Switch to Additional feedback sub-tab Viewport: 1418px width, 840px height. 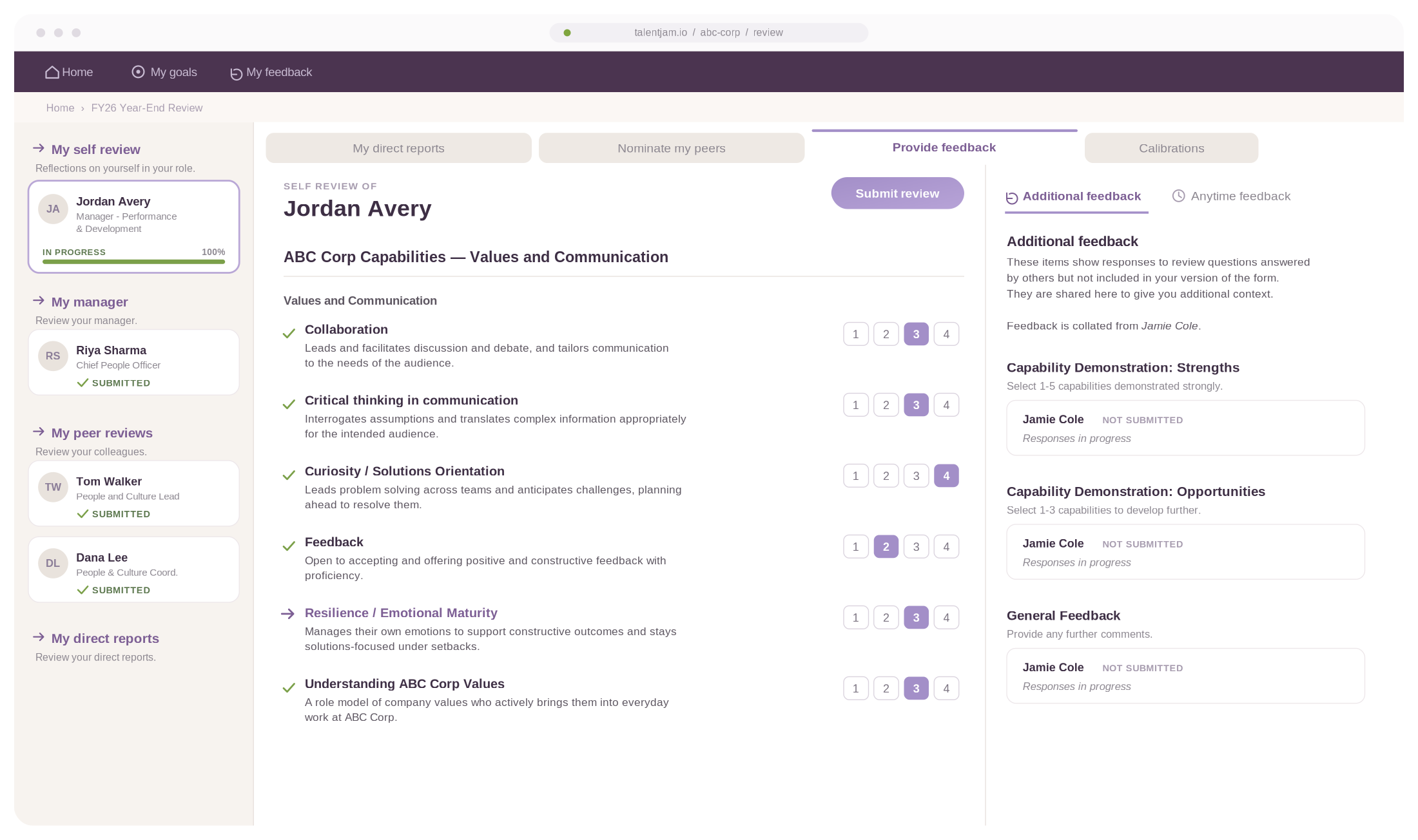point(1076,197)
